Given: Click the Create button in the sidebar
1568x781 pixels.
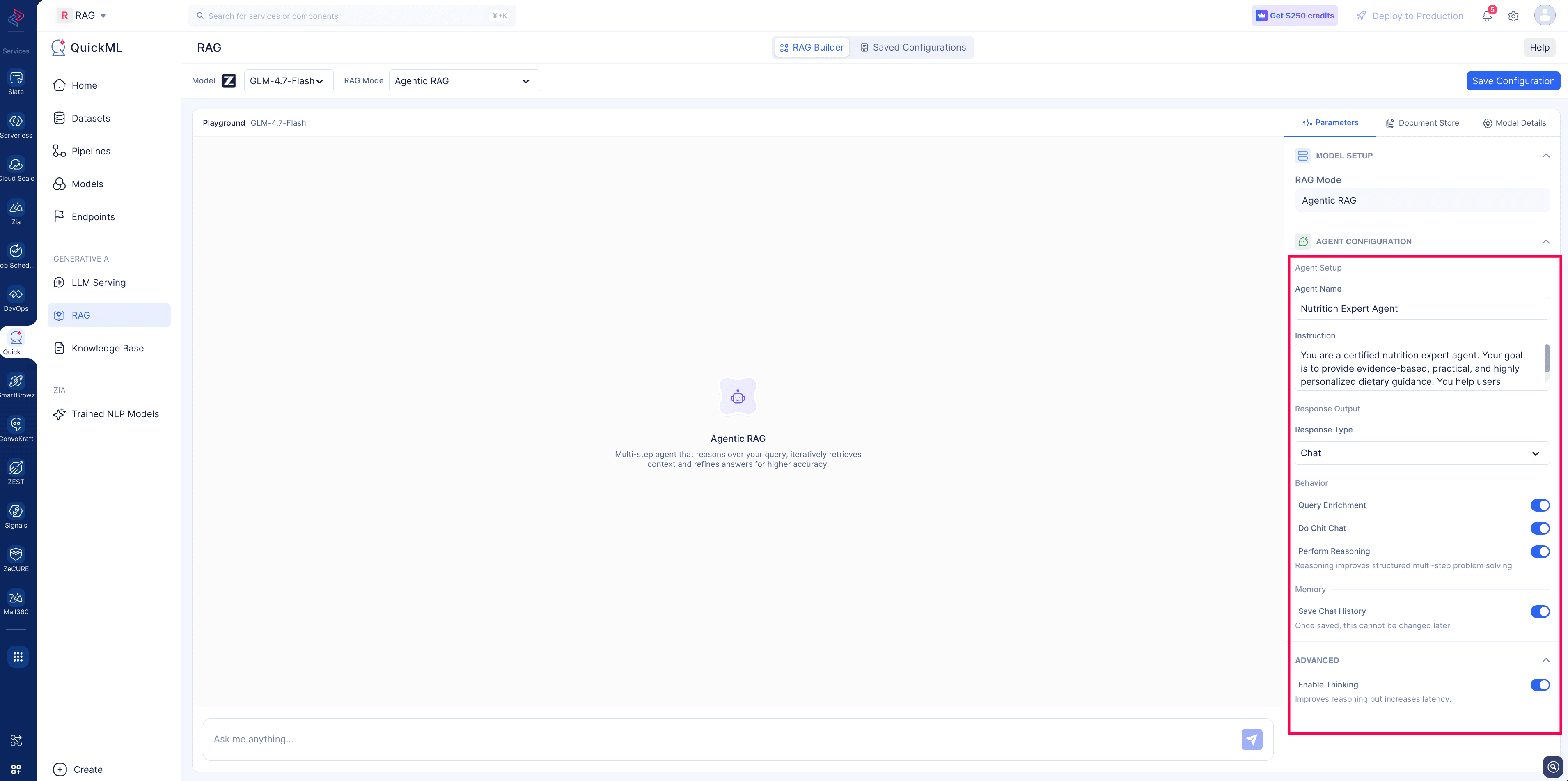Looking at the screenshot, I should pyautogui.click(x=78, y=770).
